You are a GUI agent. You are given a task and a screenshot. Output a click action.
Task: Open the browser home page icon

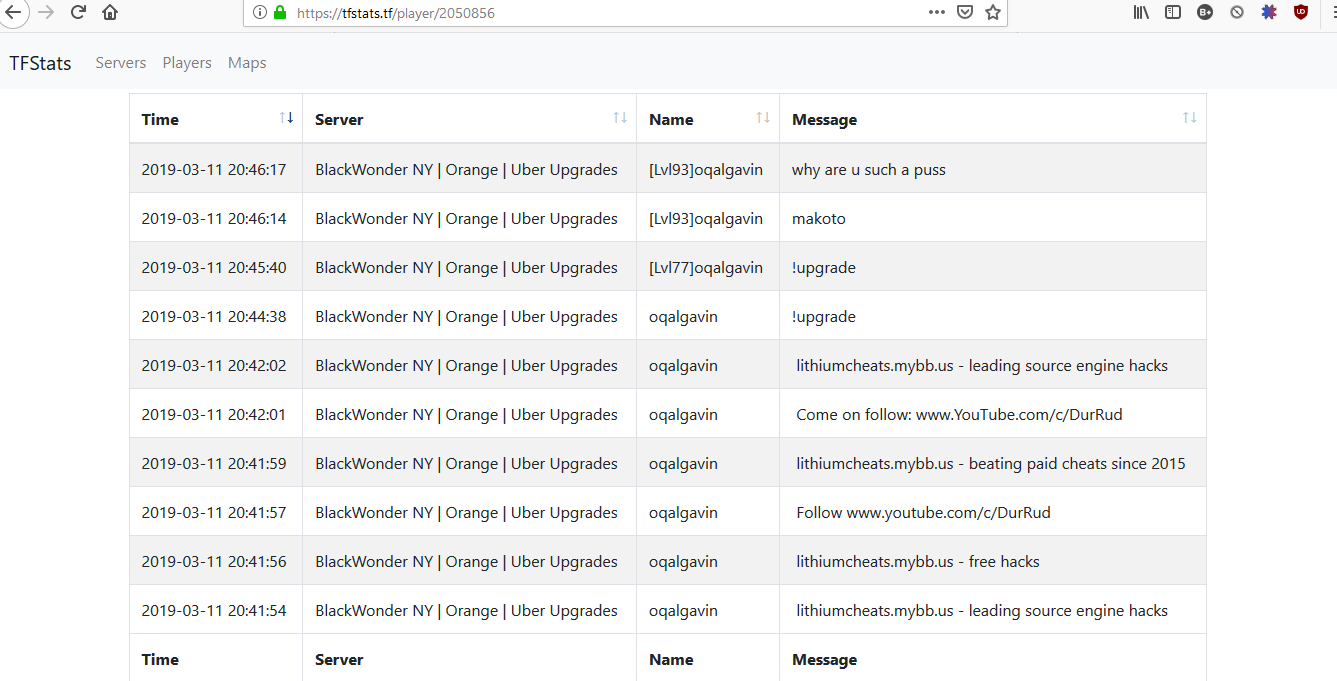coord(110,12)
